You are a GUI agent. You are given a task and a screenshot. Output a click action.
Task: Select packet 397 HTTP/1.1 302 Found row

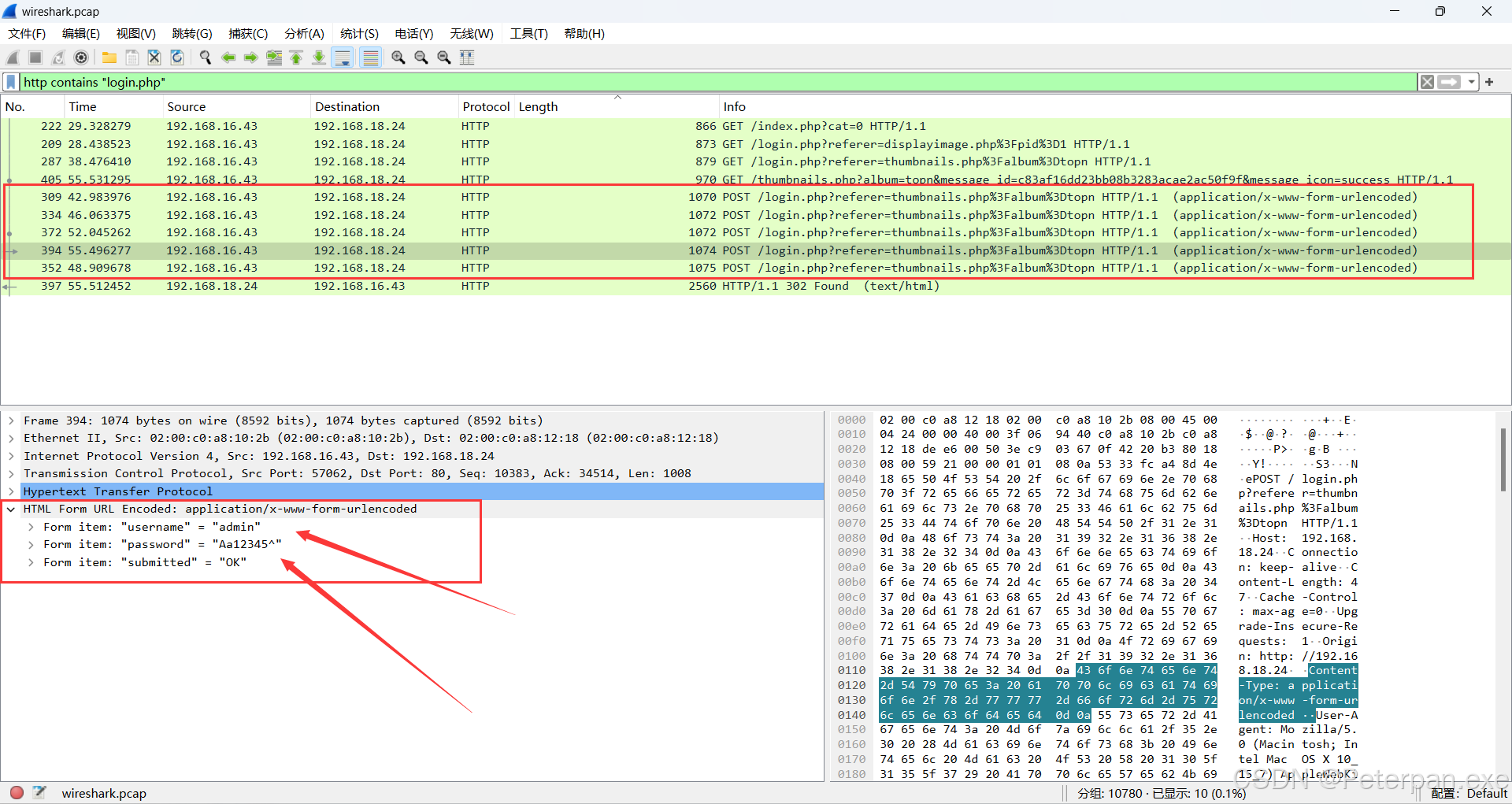pos(756,286)
